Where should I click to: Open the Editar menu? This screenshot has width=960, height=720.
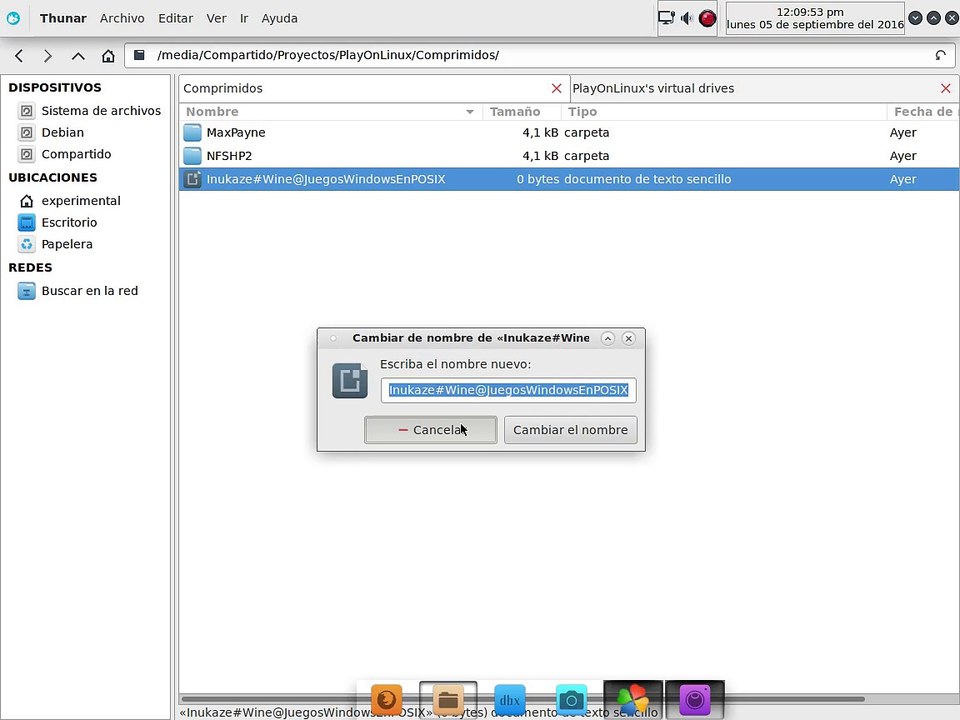tap(175, 18)
